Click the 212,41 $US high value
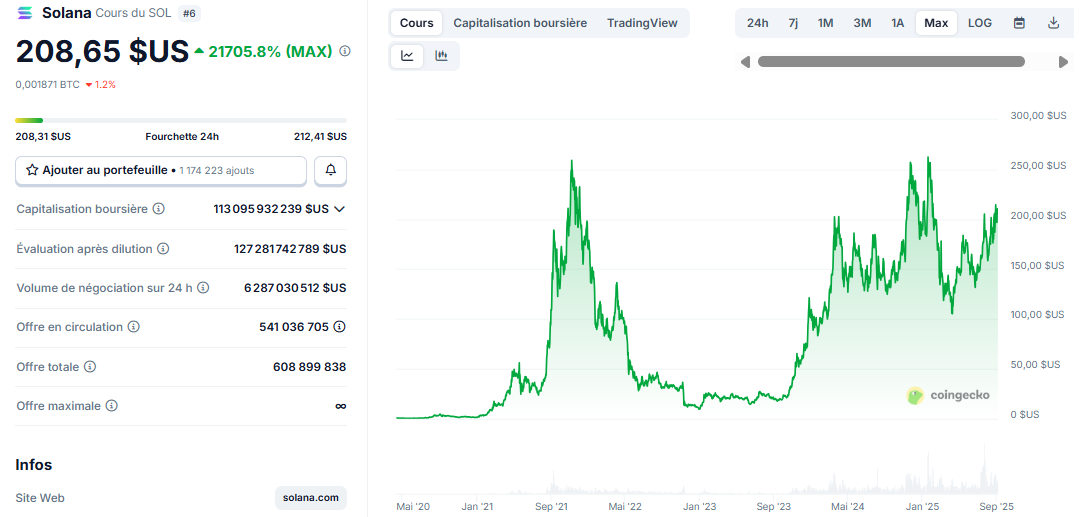Image resolution: width=1084 pixels, height=517 pixels. 320,136
